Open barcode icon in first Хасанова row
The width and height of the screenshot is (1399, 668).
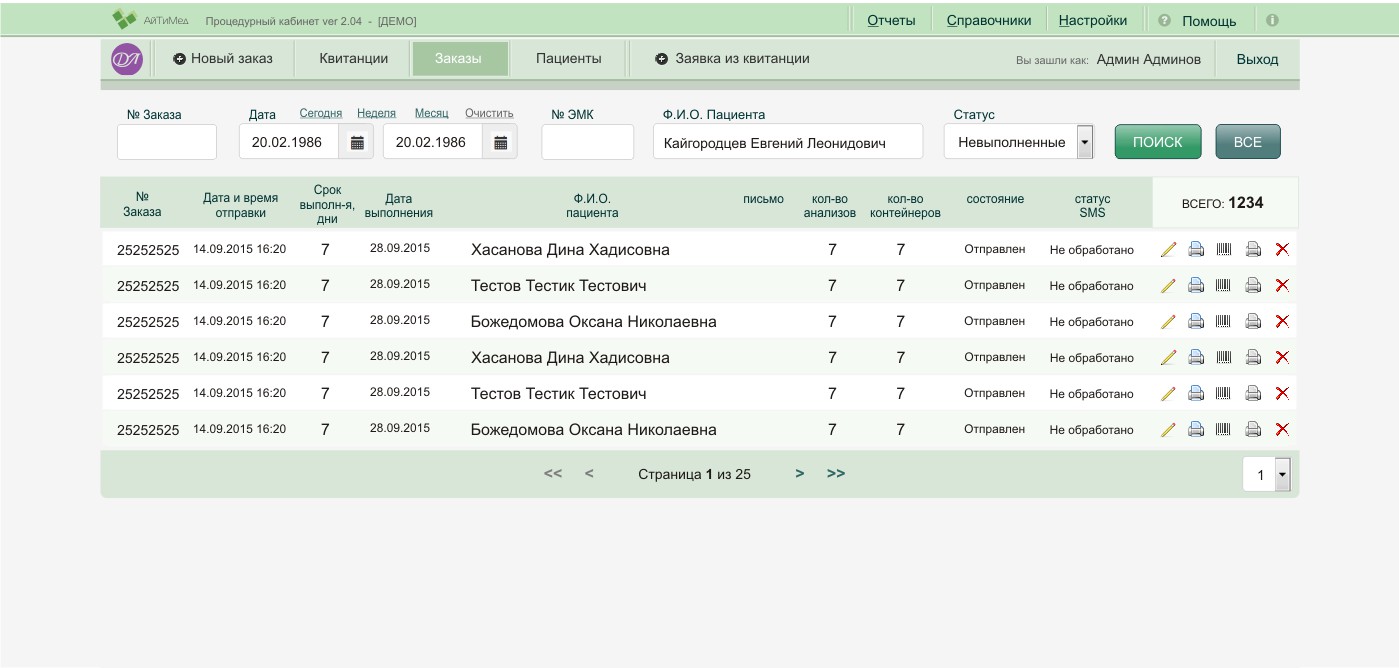pyautogui.click(x=1223, y=250)
